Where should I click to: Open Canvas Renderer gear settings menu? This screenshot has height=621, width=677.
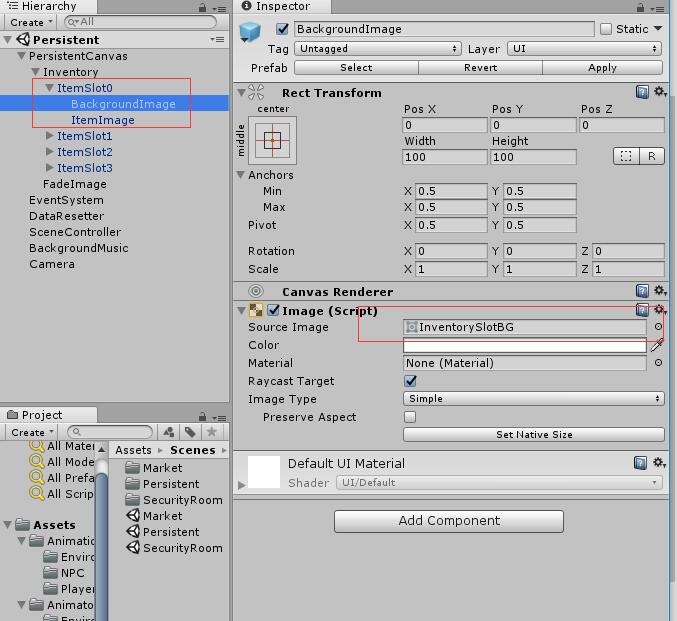[x=660, y=290]
